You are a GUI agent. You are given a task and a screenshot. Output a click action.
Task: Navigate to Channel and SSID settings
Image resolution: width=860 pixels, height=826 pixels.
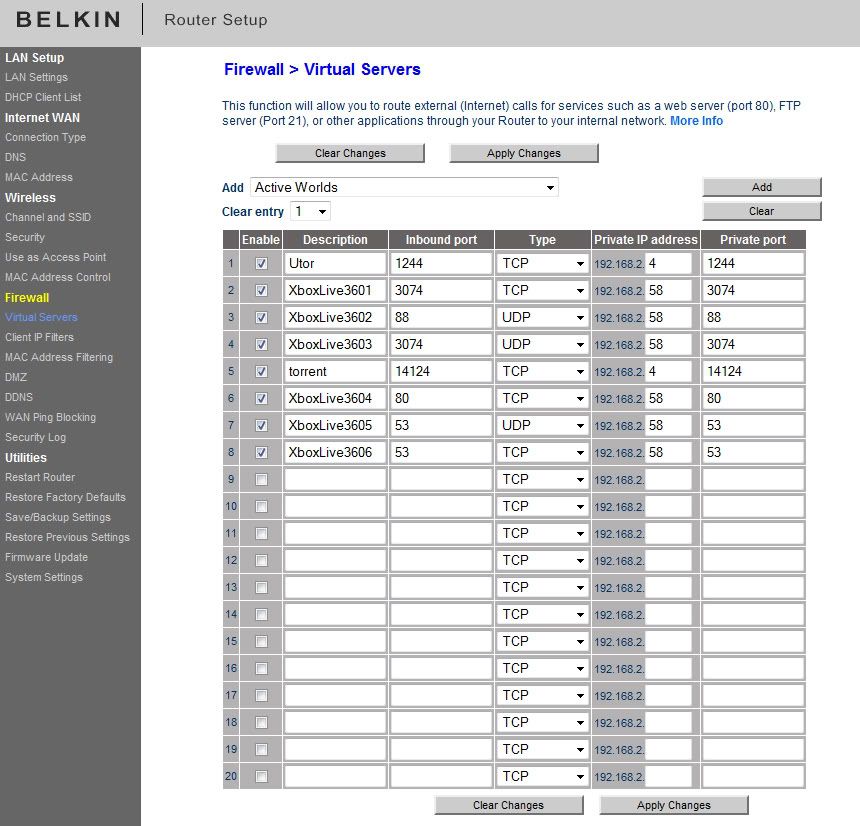pyautogui.click(x=47, y=217)
